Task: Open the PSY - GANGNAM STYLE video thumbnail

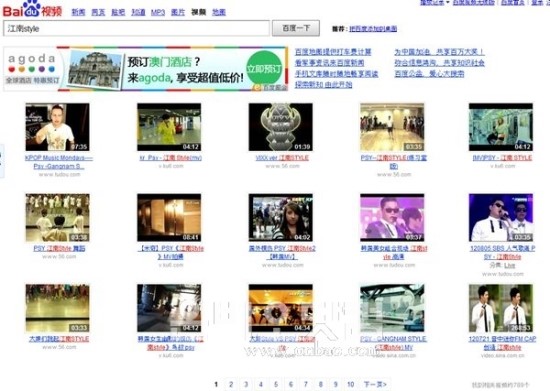Action: point(392,308)
